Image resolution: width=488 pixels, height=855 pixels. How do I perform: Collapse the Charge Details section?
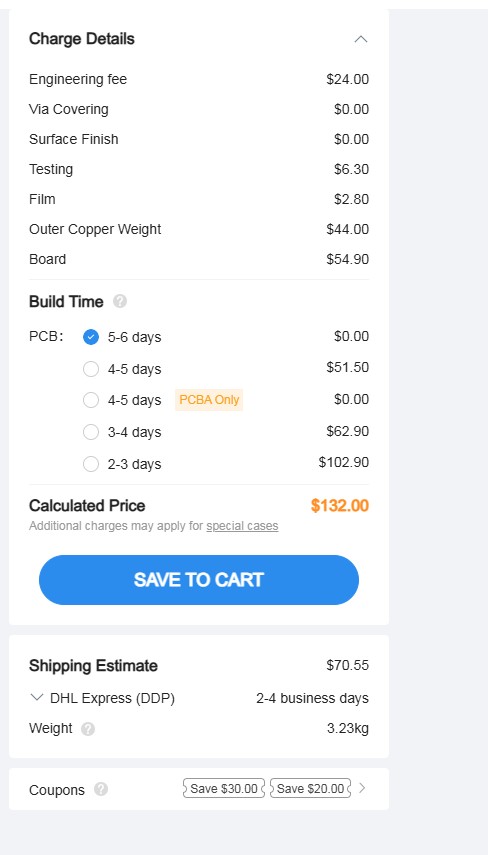pyautogui.click(x=360, y=39)
